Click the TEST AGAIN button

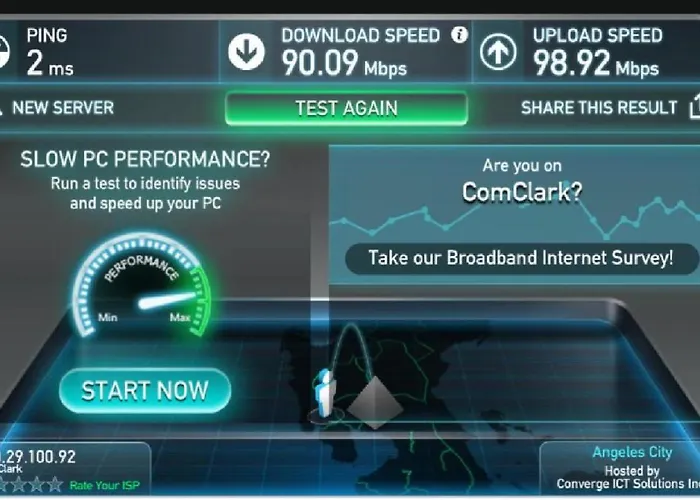pyautogui.click(x=346, y=108)
